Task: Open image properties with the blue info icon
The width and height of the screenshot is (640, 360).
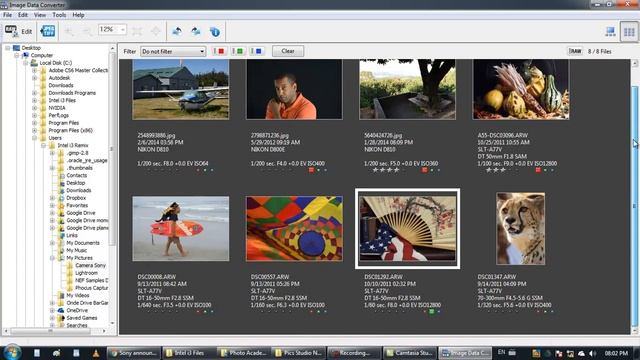Action: tap(215, 31)
